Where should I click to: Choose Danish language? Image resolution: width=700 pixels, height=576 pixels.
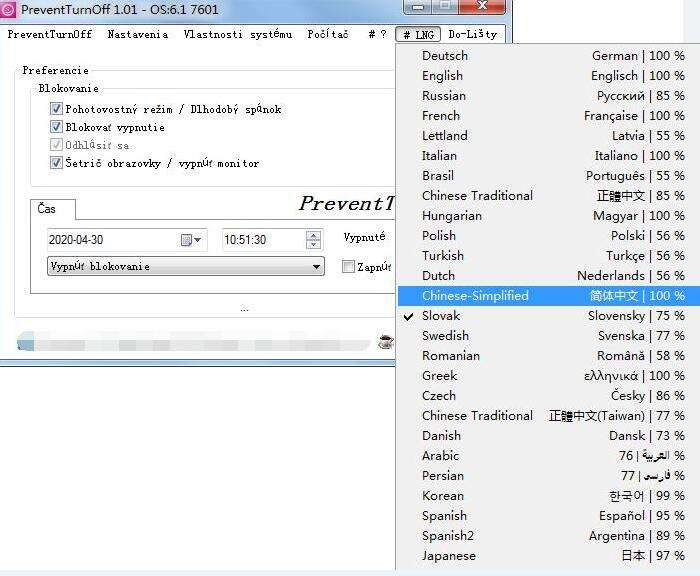pyautogui.click(x=549, y=436)
